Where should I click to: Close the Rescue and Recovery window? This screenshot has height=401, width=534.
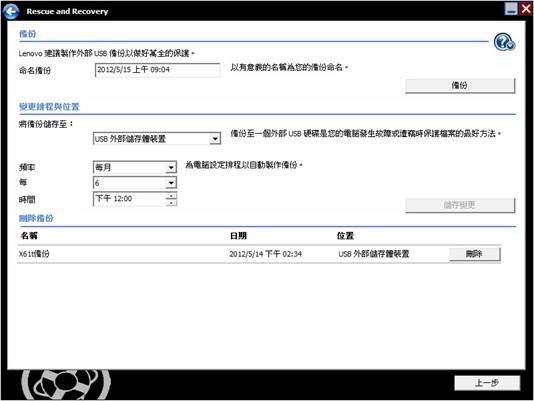[526, 9]
